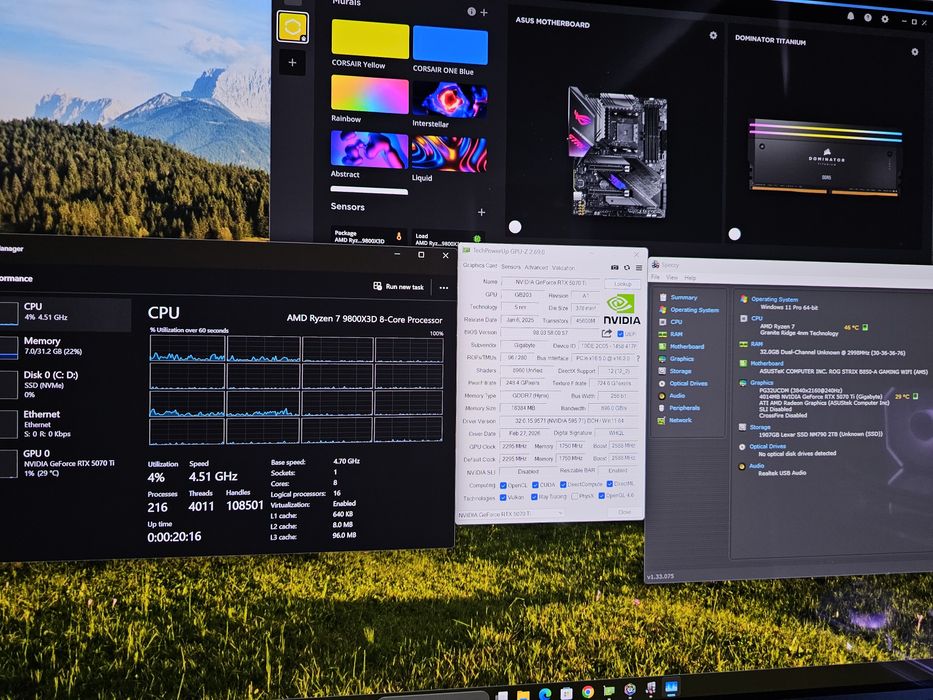Take a GPU-Z screenshot with the camera icon

(615, 267)
